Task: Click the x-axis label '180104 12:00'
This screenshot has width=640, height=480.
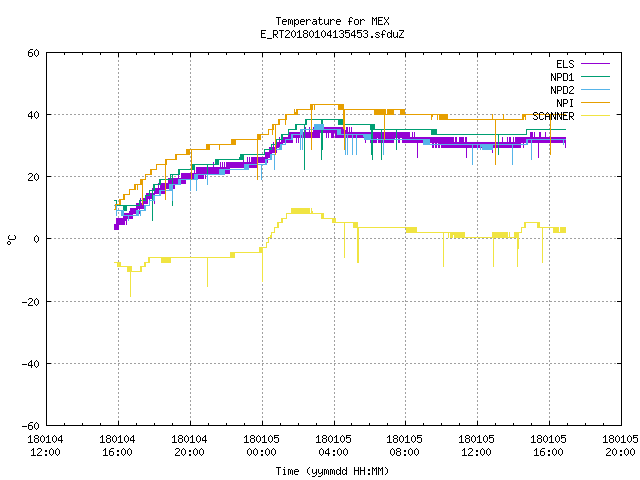Action: point(45,446)
